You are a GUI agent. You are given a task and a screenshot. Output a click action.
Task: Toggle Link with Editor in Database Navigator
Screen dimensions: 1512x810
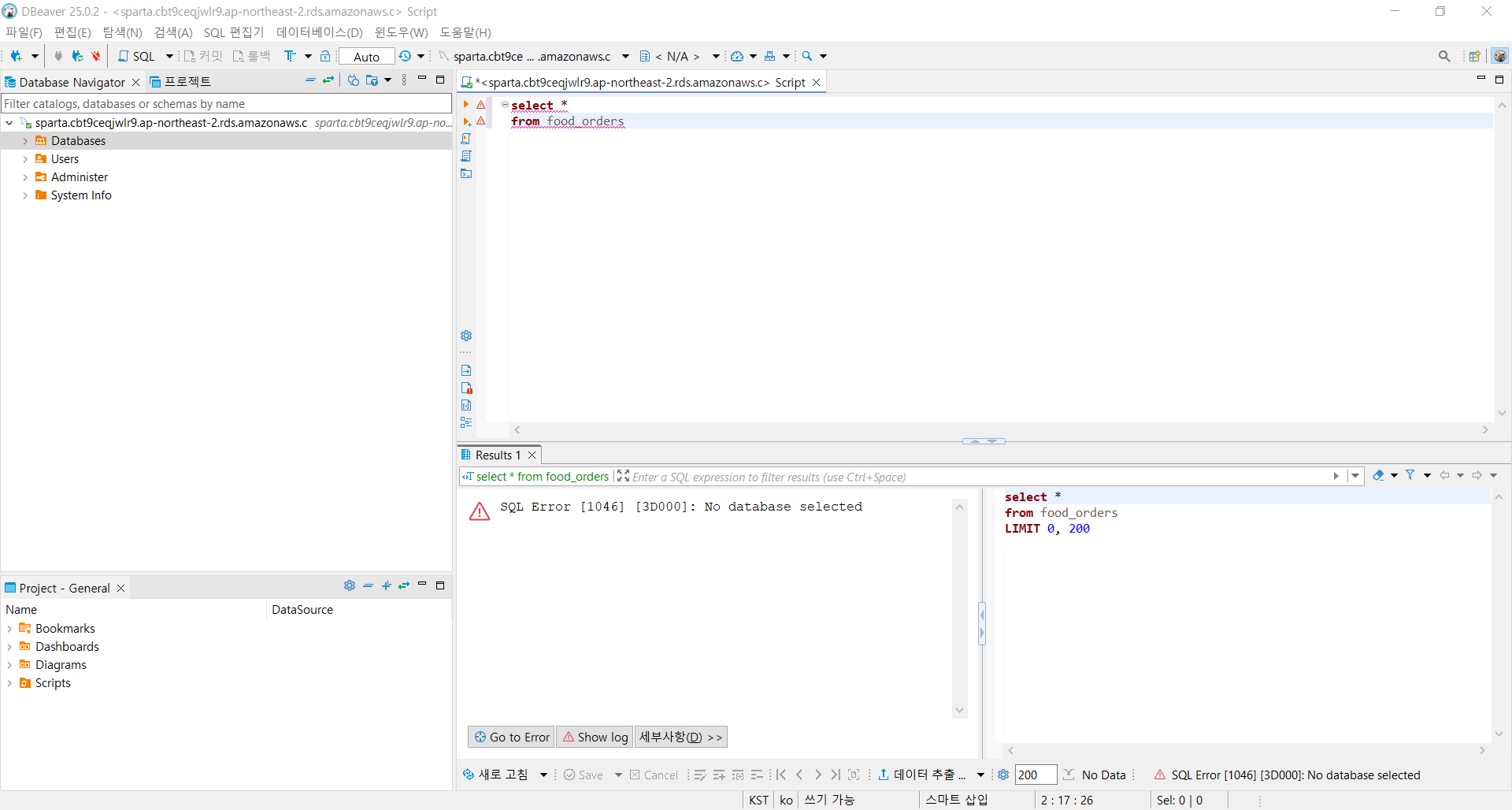pyautogui.click(x=328, y=80)
